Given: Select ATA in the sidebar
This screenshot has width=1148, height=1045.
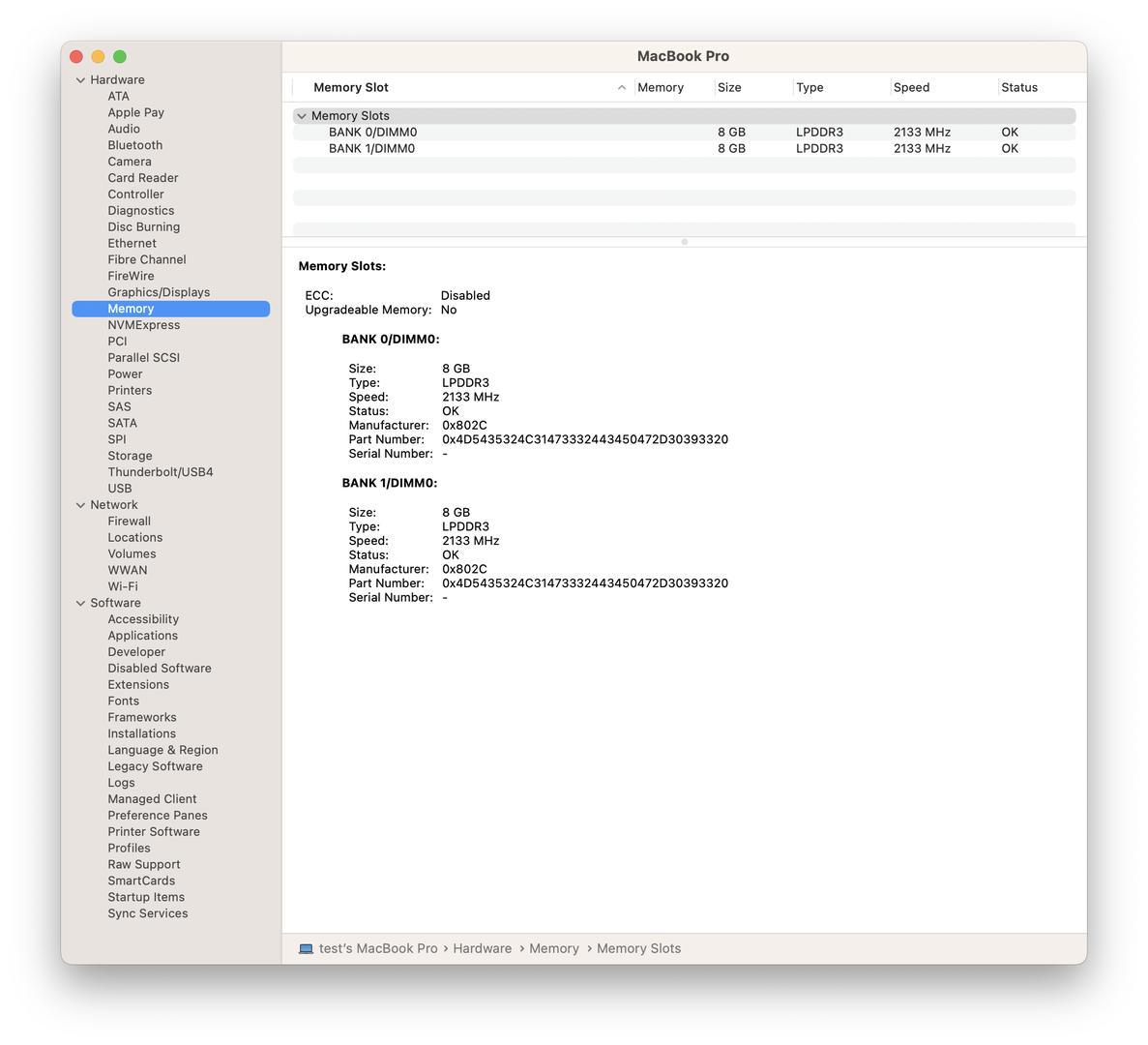Looking at the screenshot, I should (119, 96).
